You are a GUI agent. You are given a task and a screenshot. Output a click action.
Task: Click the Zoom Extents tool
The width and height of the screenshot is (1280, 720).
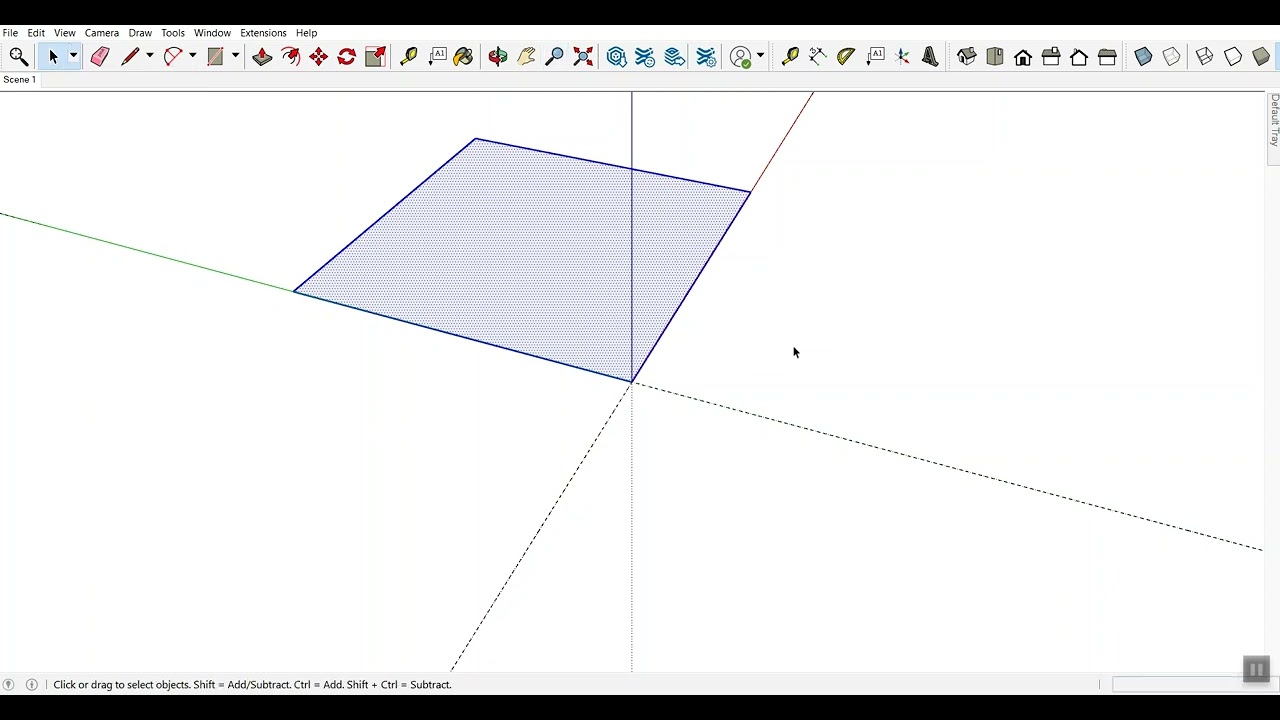tap(583, 57)
